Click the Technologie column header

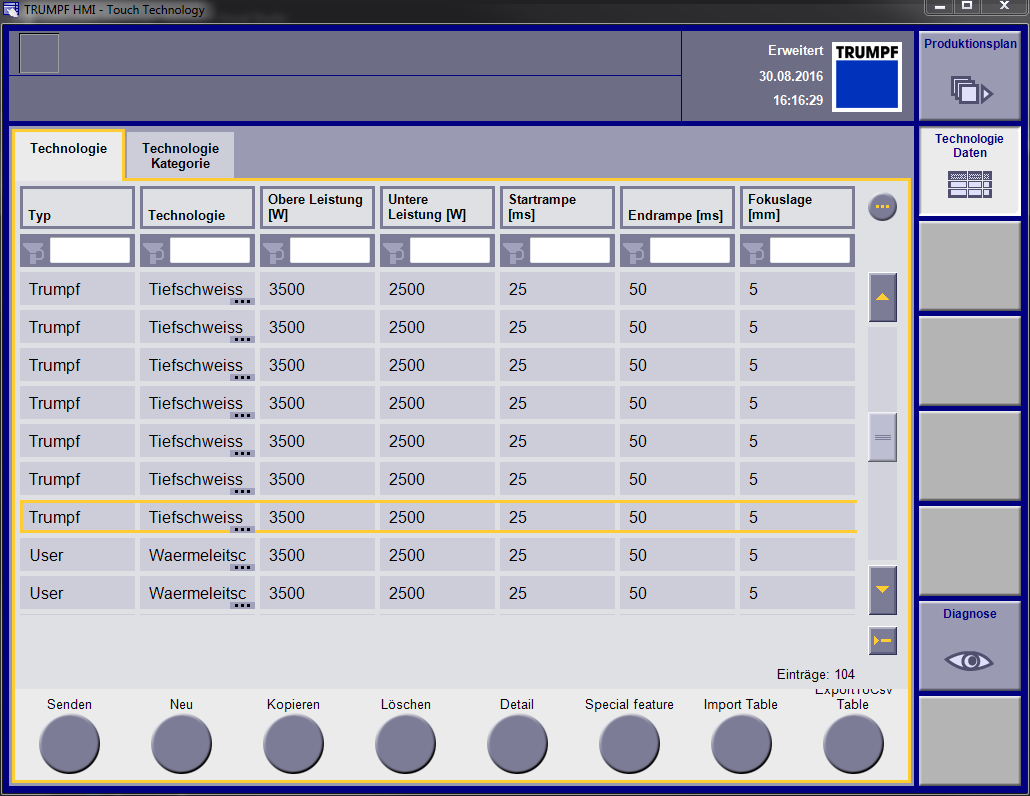197,208
